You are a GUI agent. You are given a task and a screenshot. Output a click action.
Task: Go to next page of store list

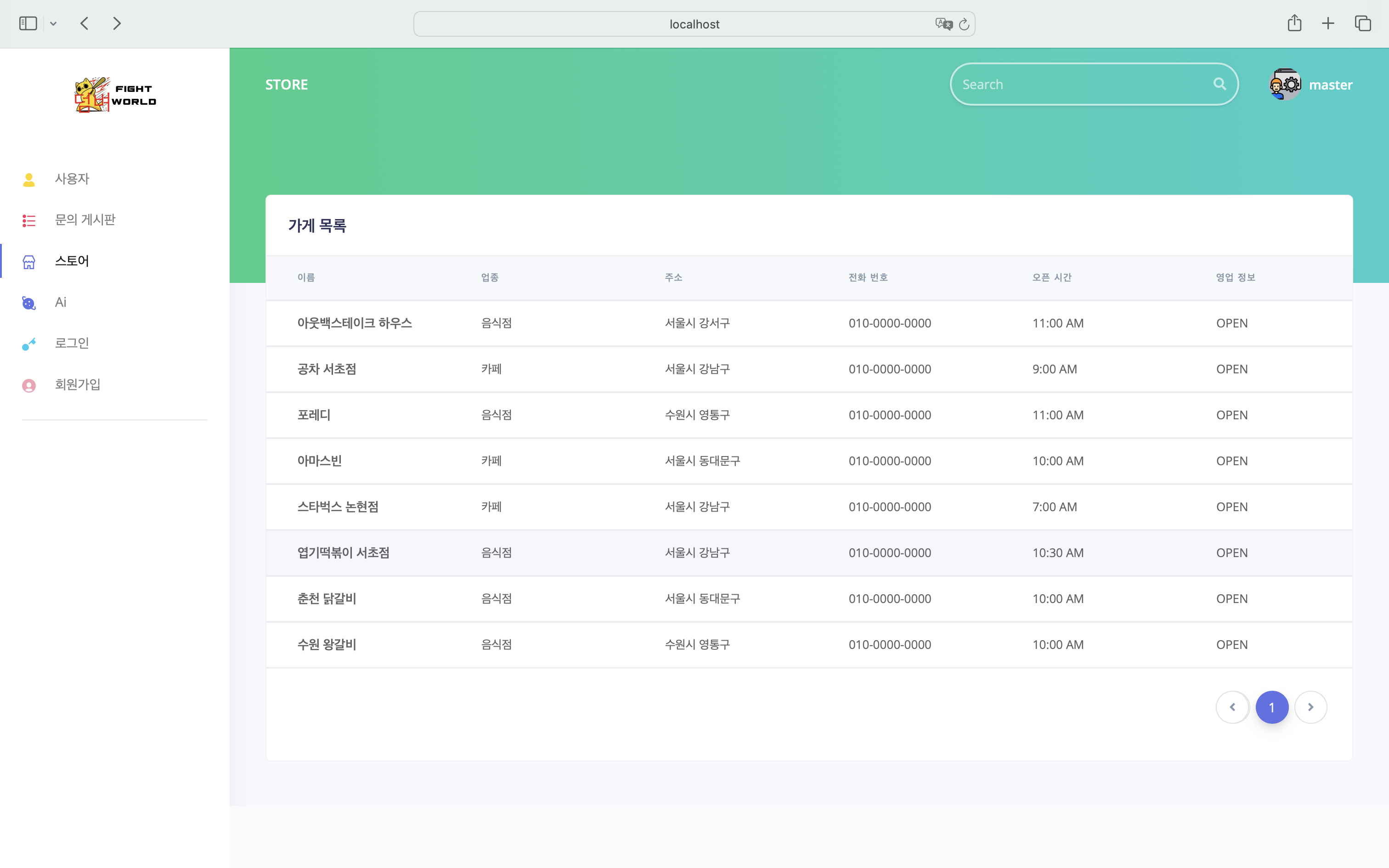coord(1310,707)
